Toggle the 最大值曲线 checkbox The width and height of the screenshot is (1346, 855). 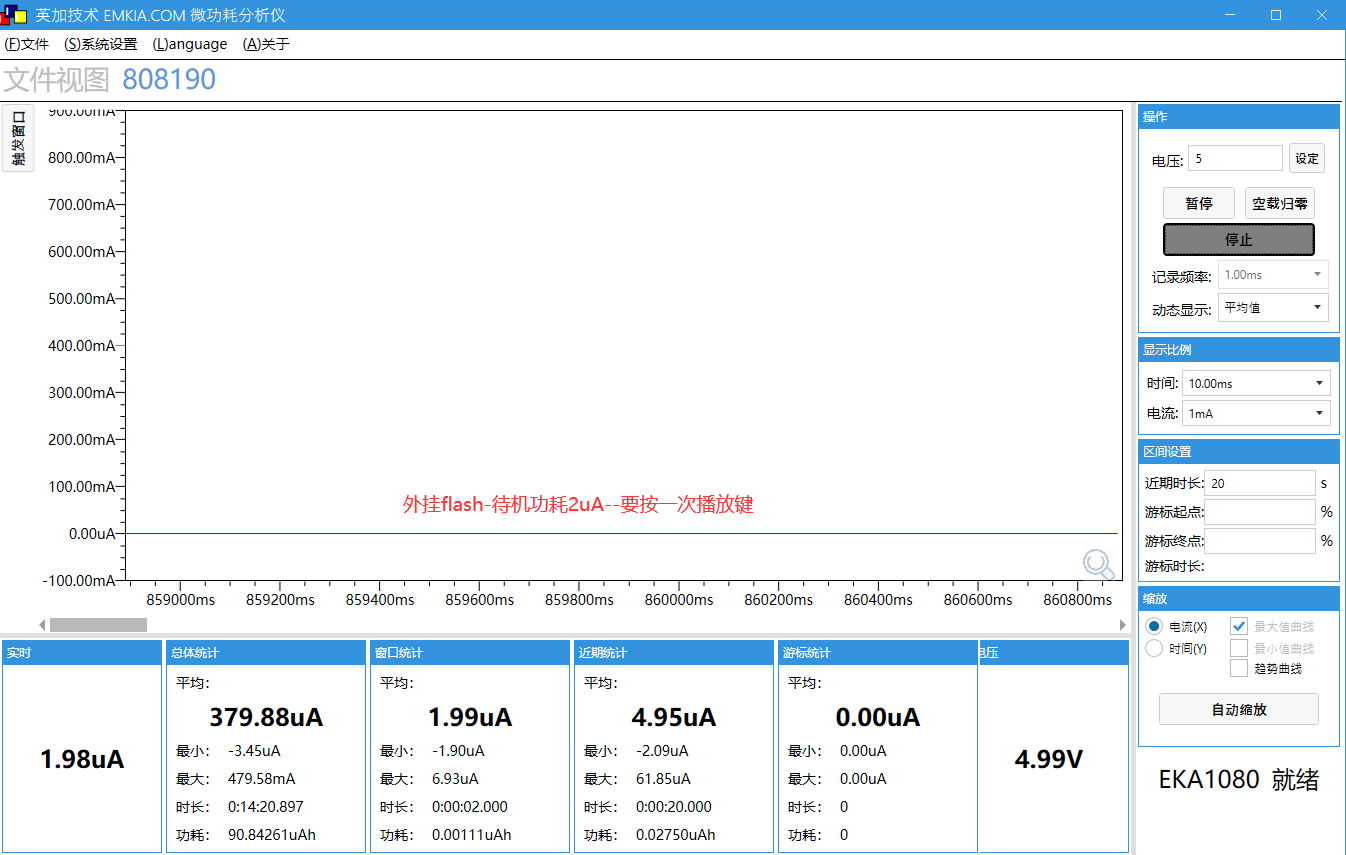1239,626
